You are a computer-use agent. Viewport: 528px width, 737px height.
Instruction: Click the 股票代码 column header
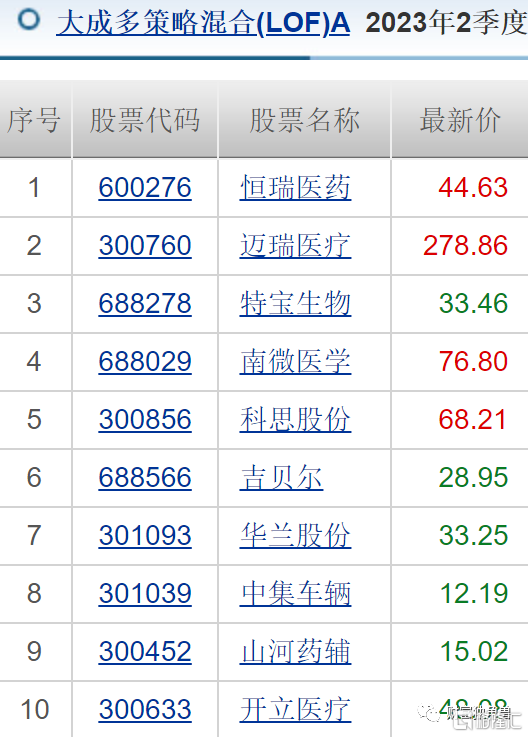click(x=145, y=120)
